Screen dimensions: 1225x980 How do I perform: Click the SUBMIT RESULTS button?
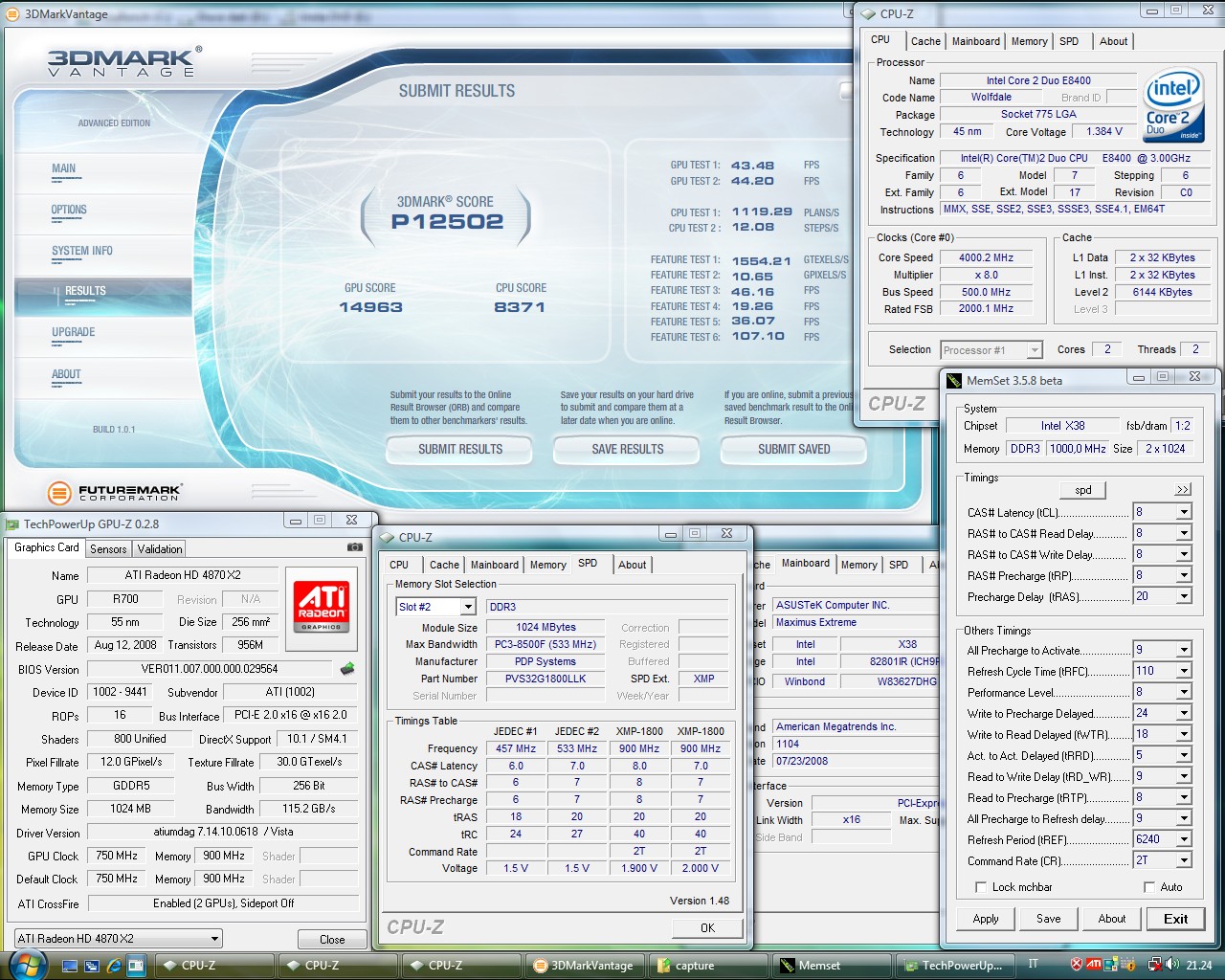459,449
